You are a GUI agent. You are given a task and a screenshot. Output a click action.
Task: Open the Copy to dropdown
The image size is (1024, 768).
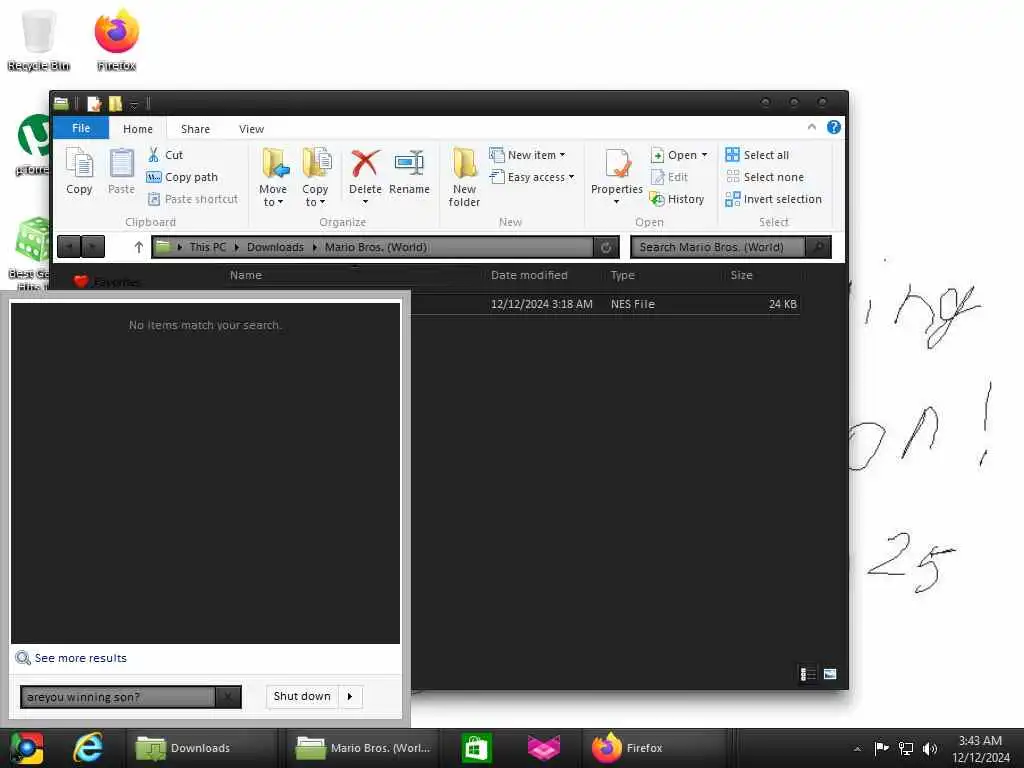pyautogui.click(x=315, y=178)
